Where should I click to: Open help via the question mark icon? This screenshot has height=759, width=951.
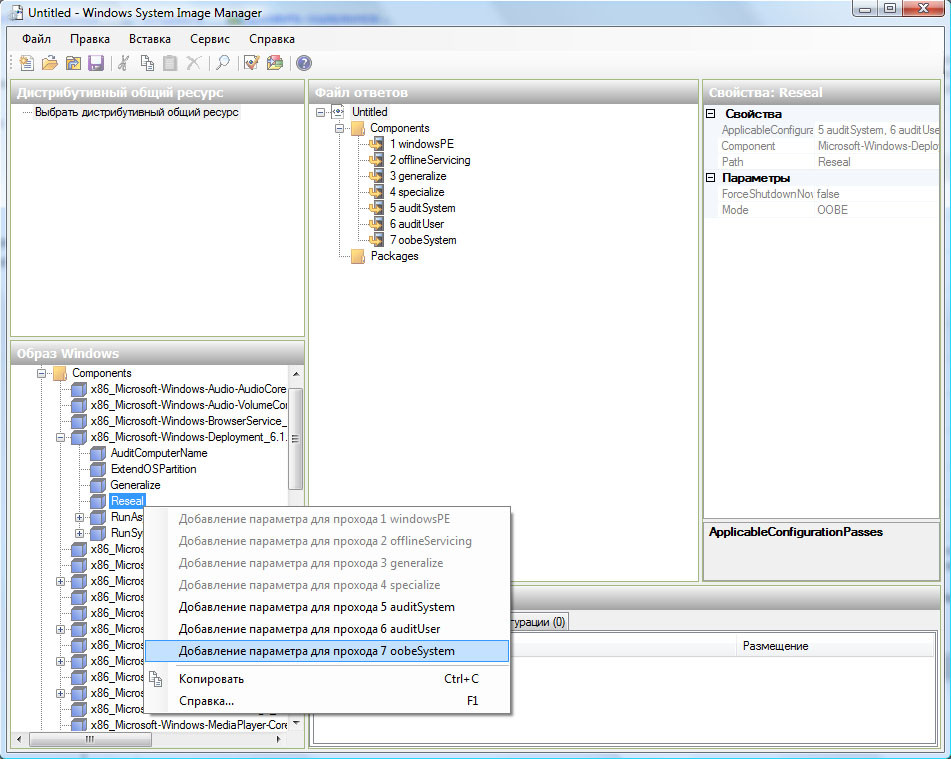(x=304, y=63)
